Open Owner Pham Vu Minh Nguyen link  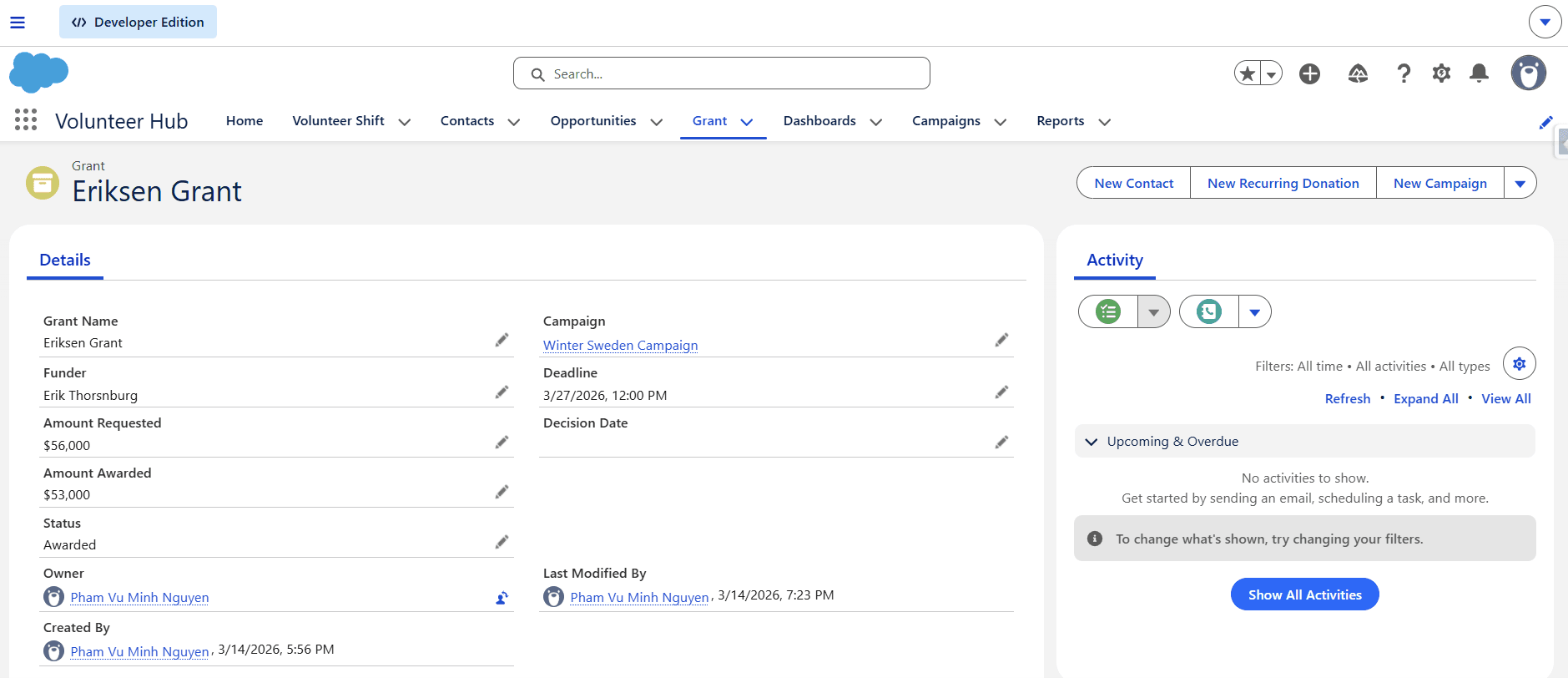coord(139,598)
